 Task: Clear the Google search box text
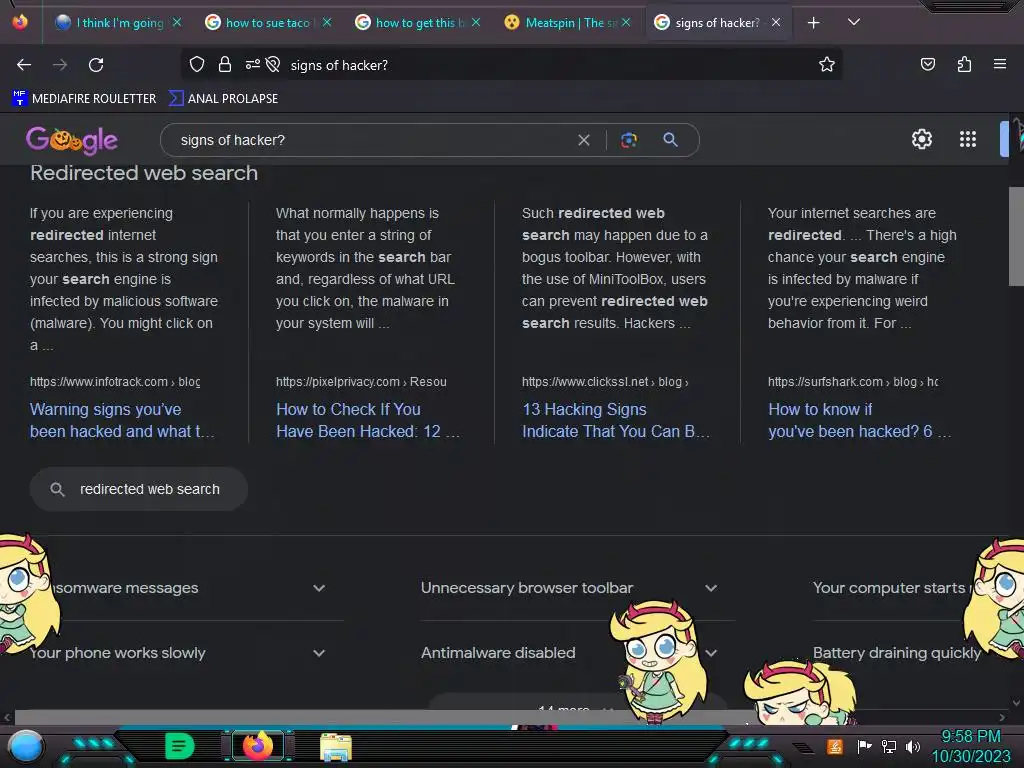coord(584,140)
